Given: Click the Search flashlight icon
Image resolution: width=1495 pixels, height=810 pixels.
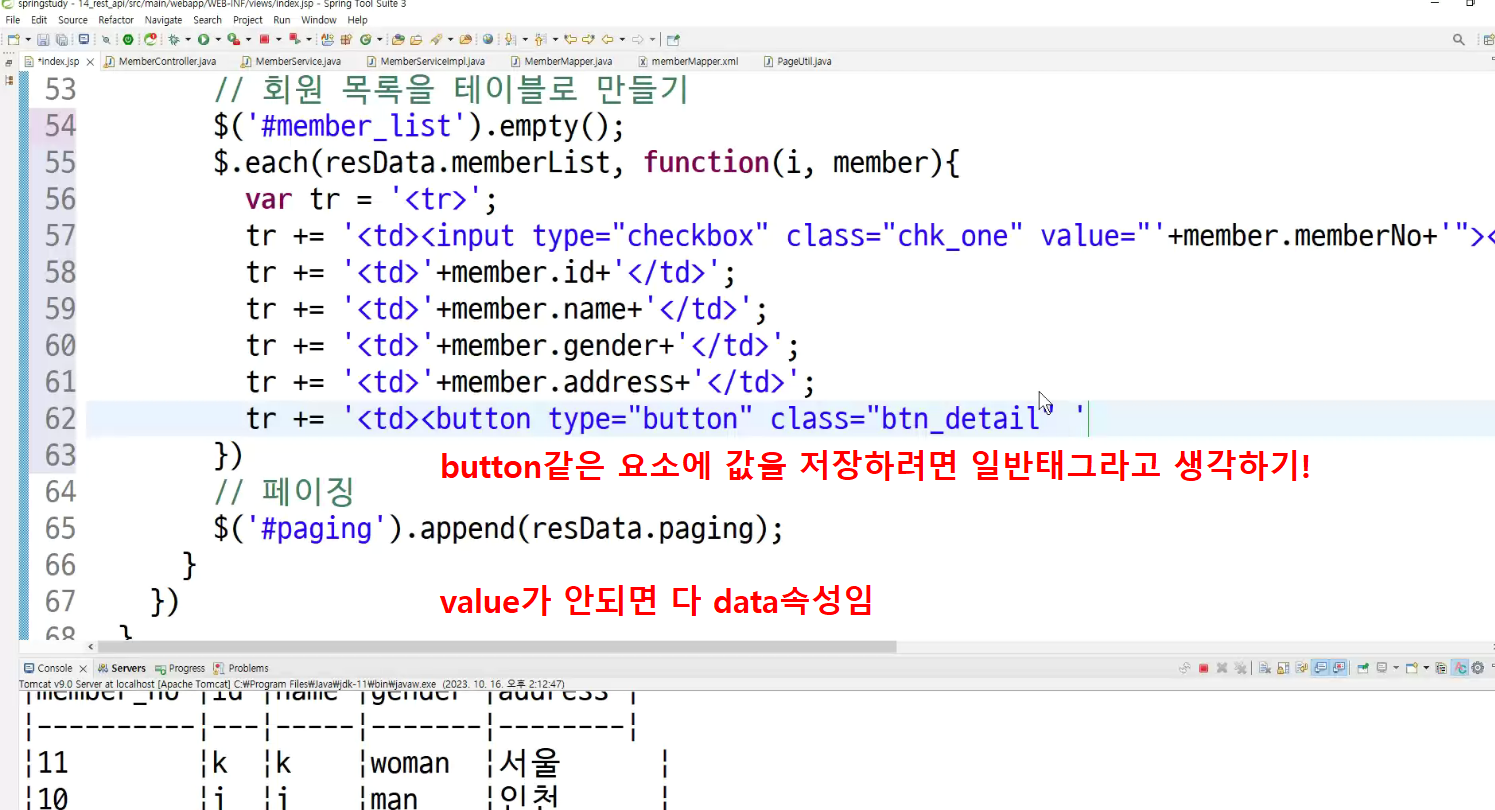Looking at the screenshot, I should (x=435, y=40).
